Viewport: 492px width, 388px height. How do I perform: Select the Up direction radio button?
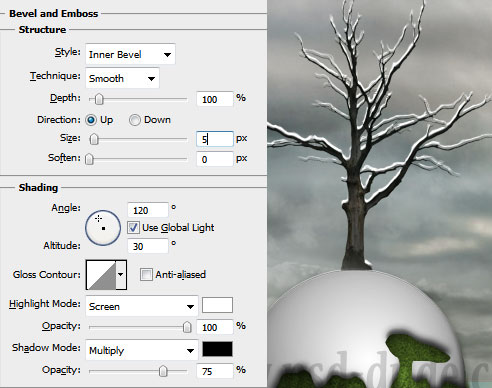91,120
